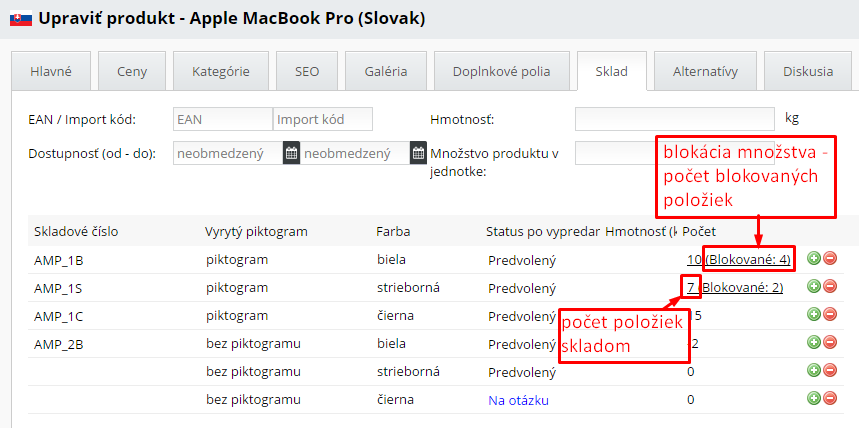Remove the AMP_1C variant with the red minus icon

point(829,315)
